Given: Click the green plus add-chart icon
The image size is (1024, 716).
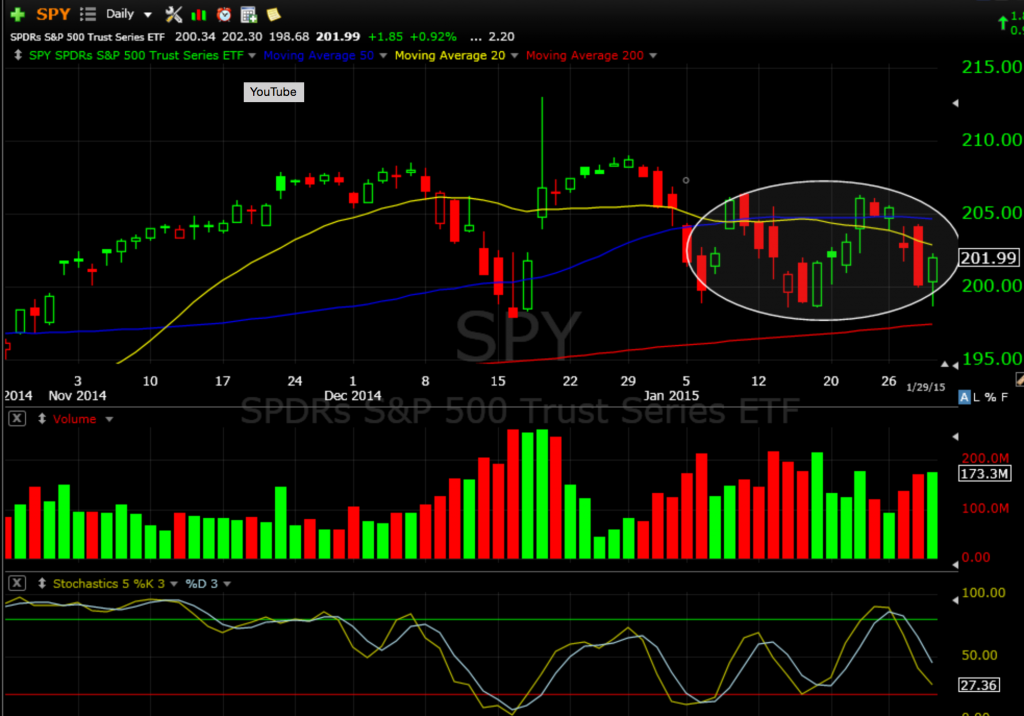Looking at the screenshot, I should 18,14.
